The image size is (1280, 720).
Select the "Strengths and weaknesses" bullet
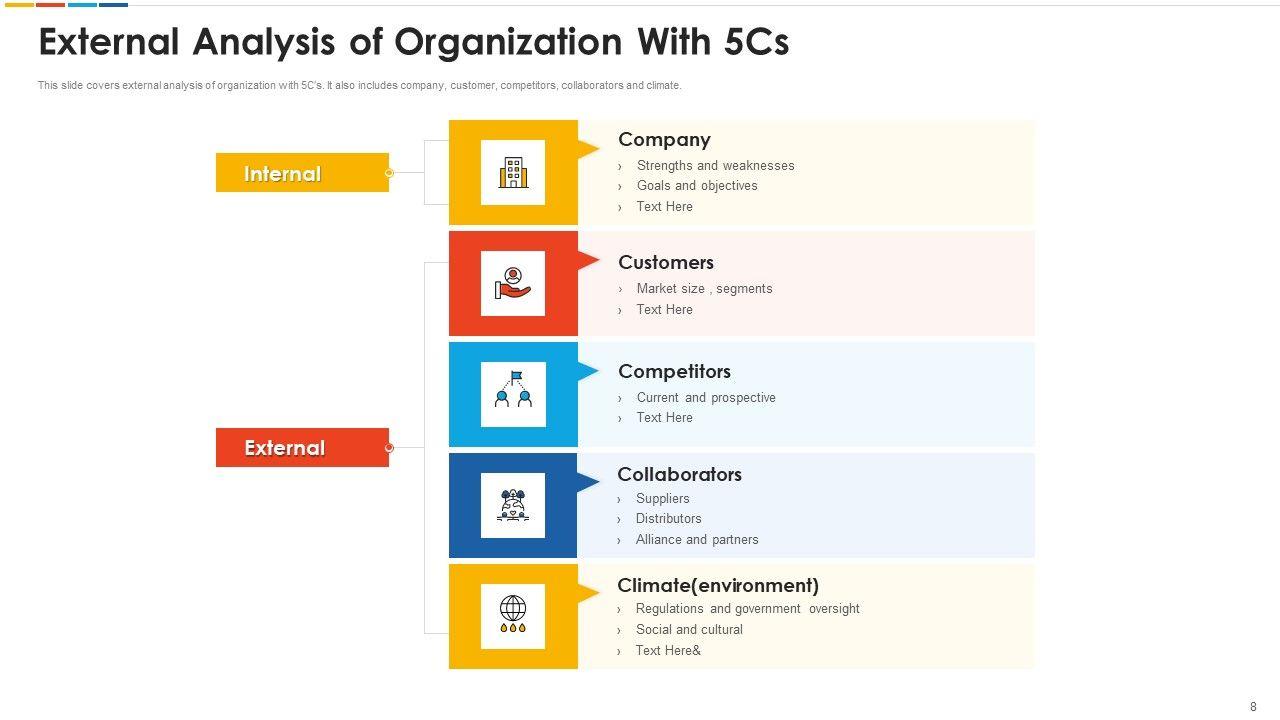(715, 166)
